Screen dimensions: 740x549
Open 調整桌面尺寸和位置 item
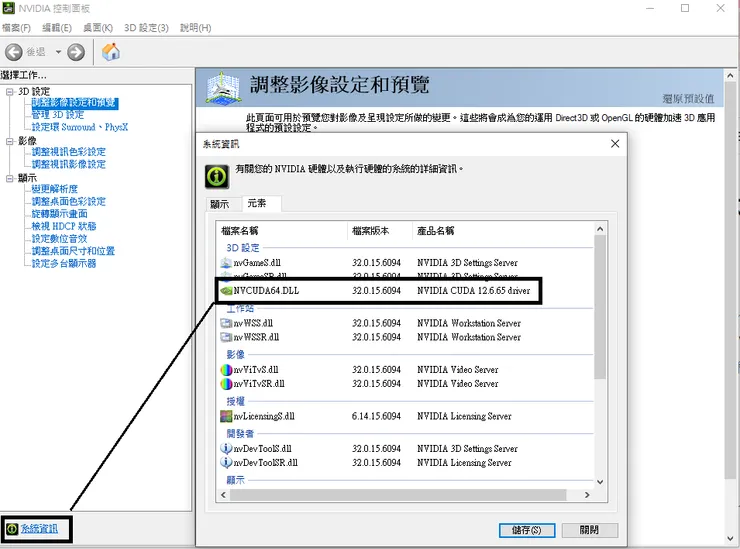point(73,251)
